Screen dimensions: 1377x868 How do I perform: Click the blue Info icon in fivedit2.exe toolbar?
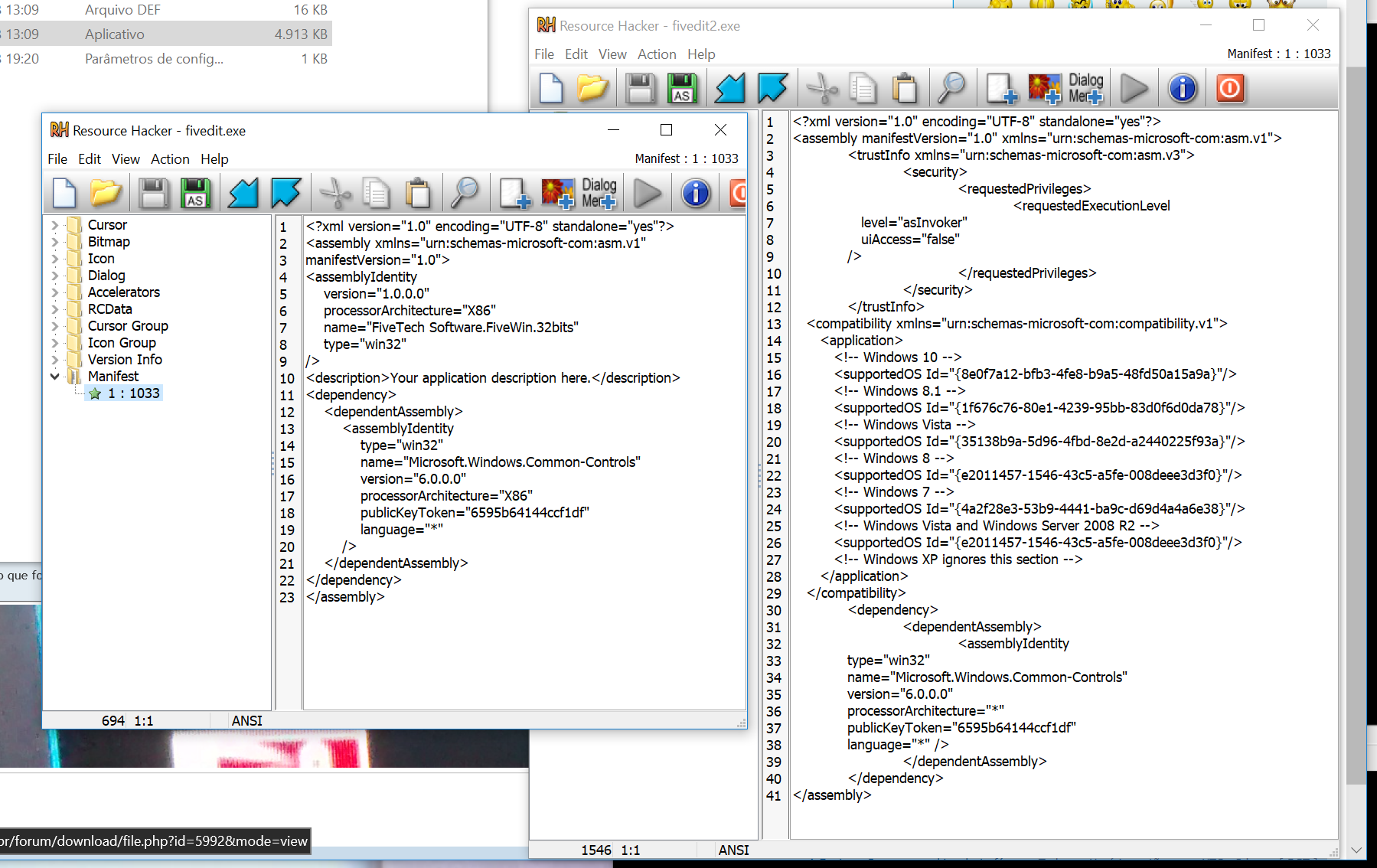click(1182, 88)
